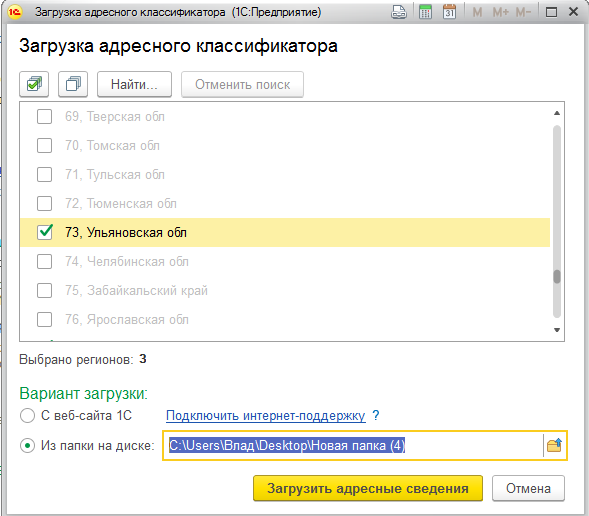Click the M memory button
The image size is (589, 516).
477,12
